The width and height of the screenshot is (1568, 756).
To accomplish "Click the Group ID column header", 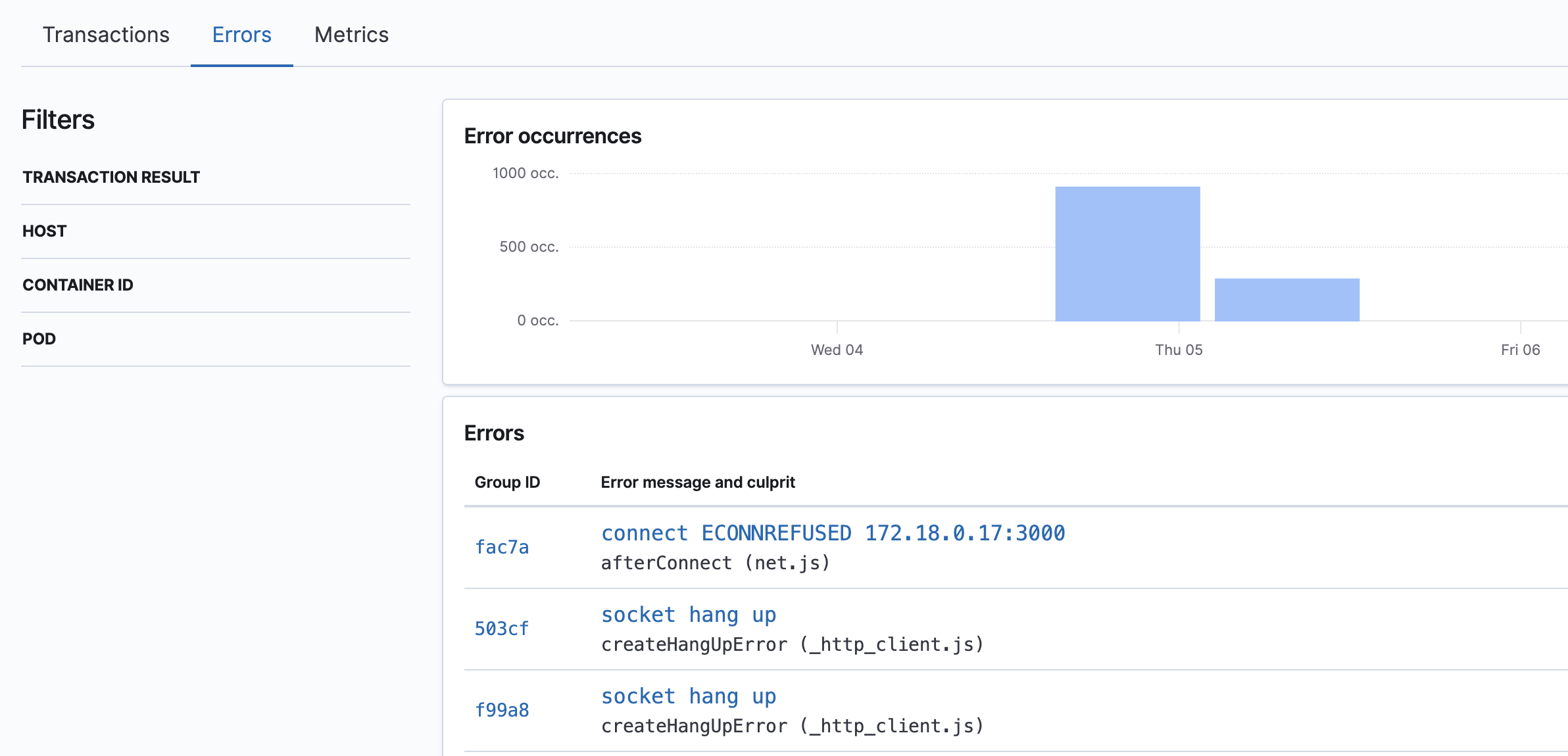I will pos(507,481).
